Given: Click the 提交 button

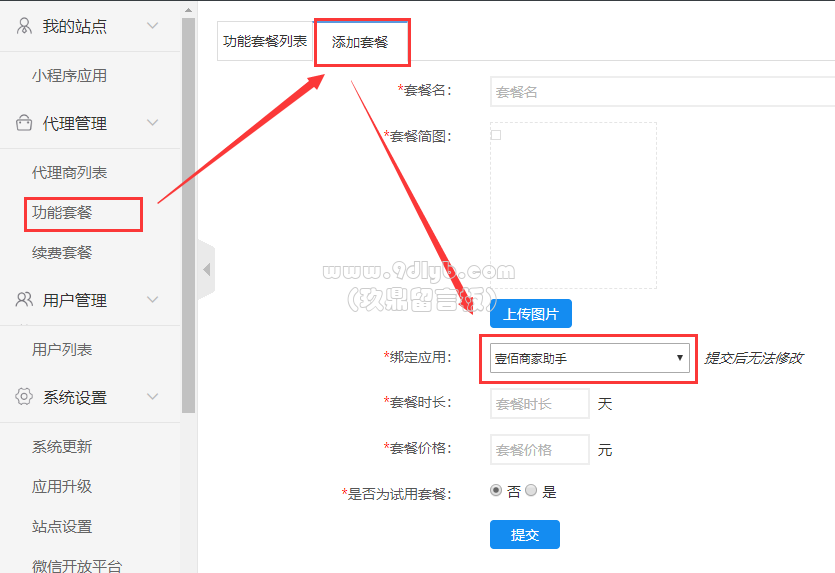Looking at the screenshot, I should [525, 534].
